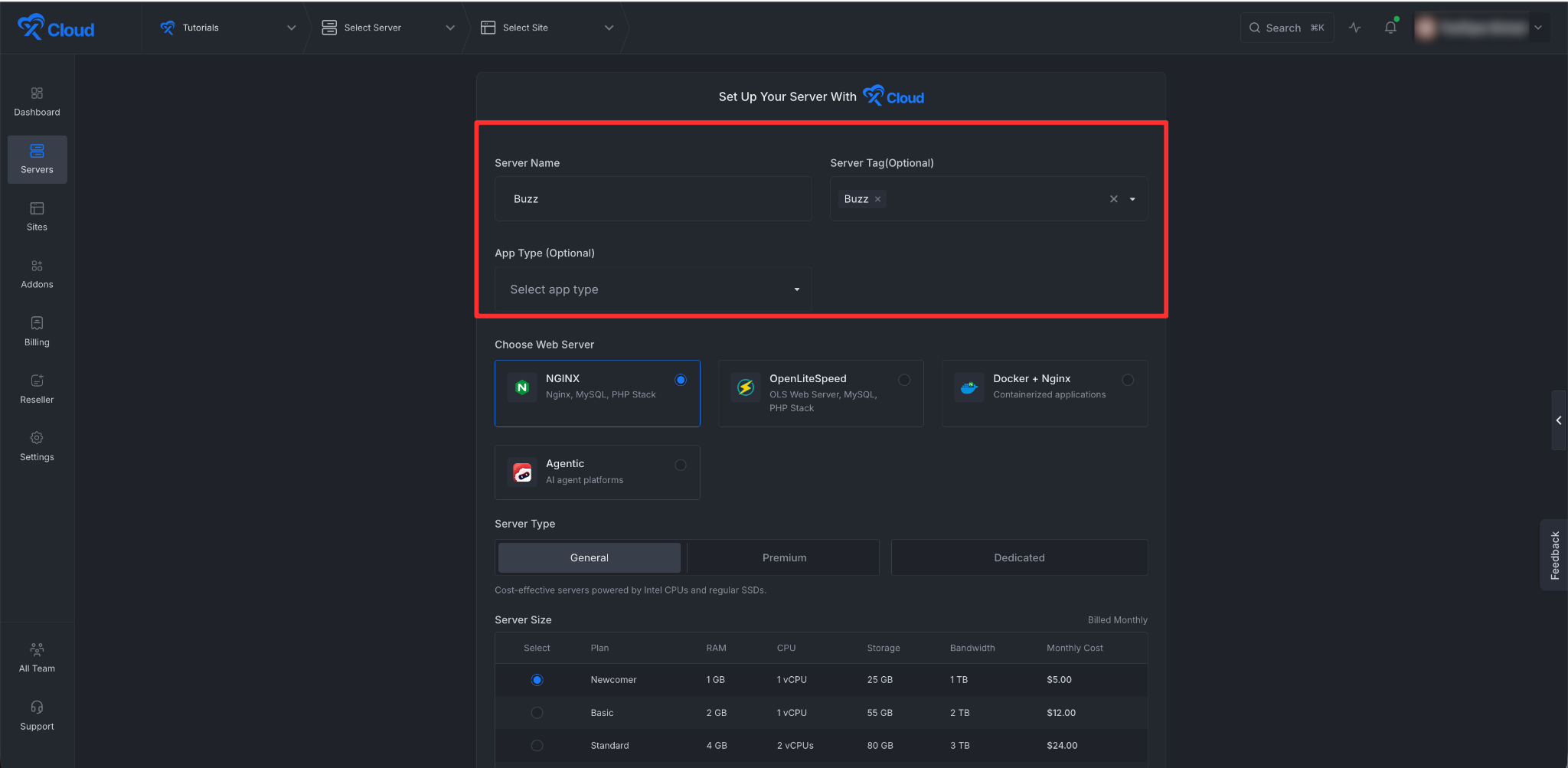The image size is (1568, 768).
Task: Click the Select Server icon
Action: (x=329, y=28)
